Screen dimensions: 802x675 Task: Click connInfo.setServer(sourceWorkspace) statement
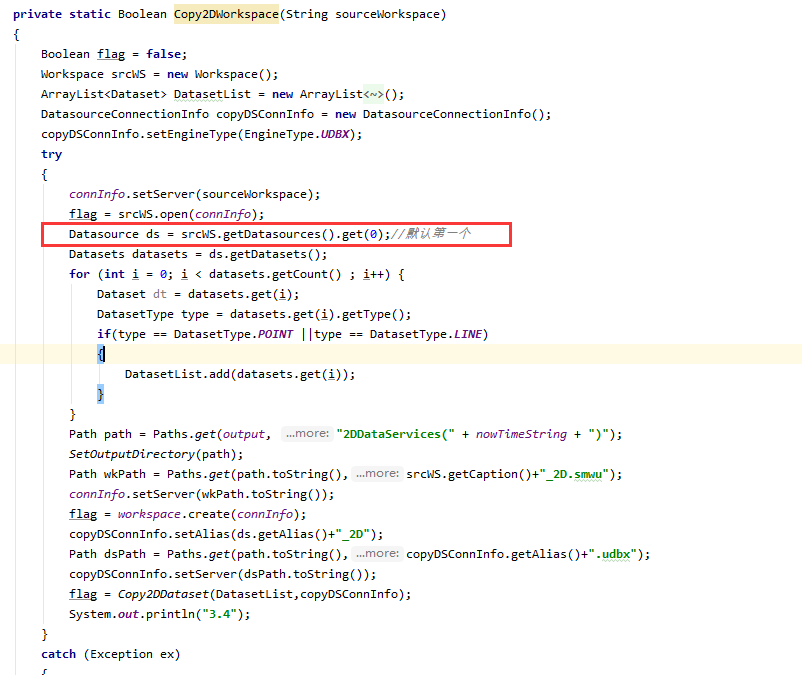click(x=194, y=194)
